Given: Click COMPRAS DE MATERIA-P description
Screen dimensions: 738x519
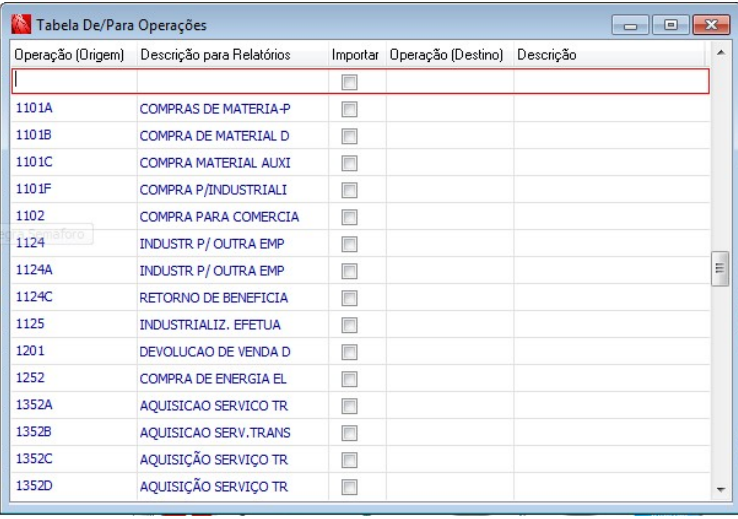Looking at the screenshot, I should tap(215, 109).
